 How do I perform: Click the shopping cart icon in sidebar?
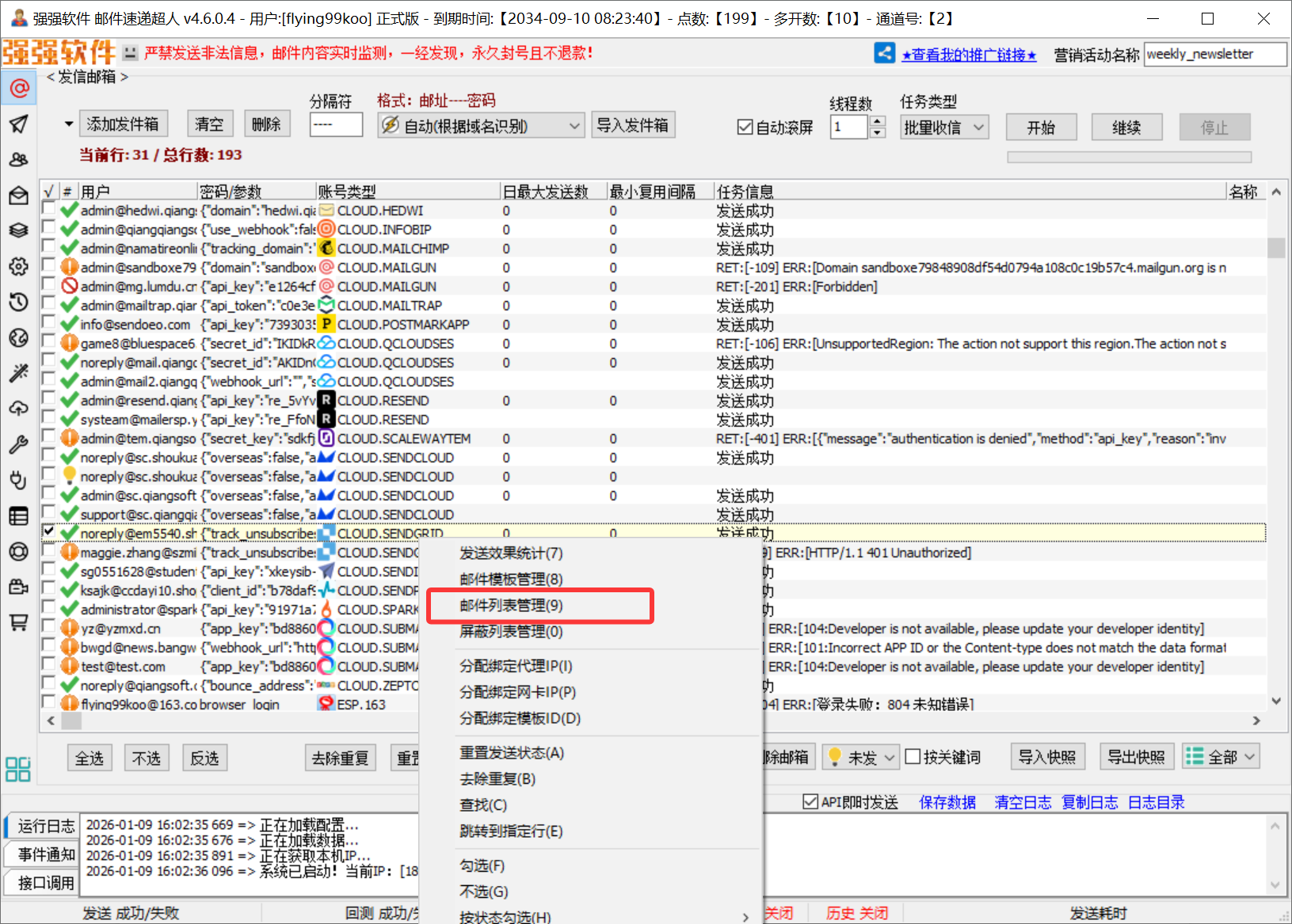[x=18, y=622]
